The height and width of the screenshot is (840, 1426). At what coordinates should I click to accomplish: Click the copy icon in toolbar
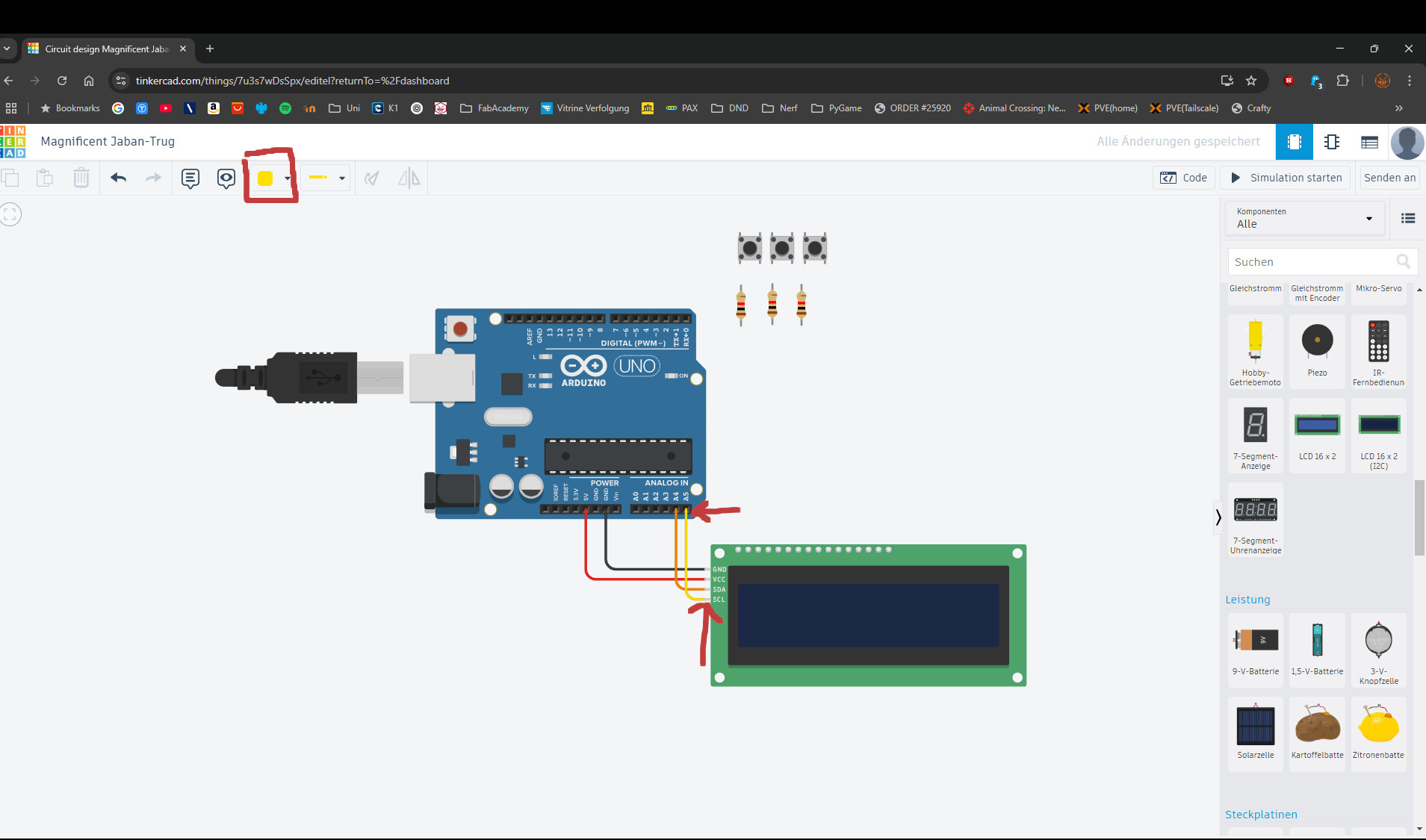pyautogui.click(x=10, y=178)
